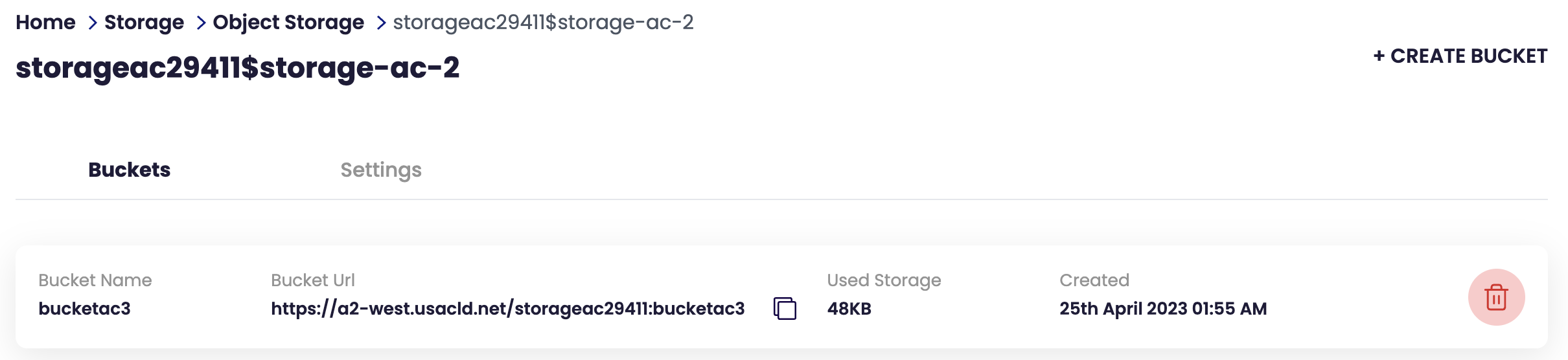
Task: Click the chevron after Object Storage breadcrumb
Action: [381, 23]
